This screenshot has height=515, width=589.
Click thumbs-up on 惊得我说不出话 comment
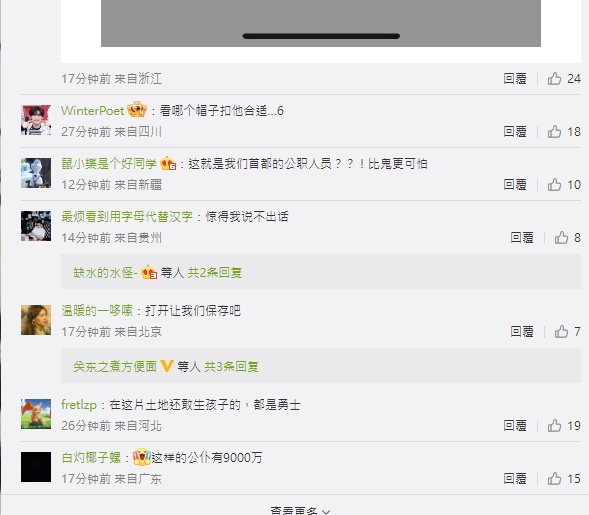[562, 238]
